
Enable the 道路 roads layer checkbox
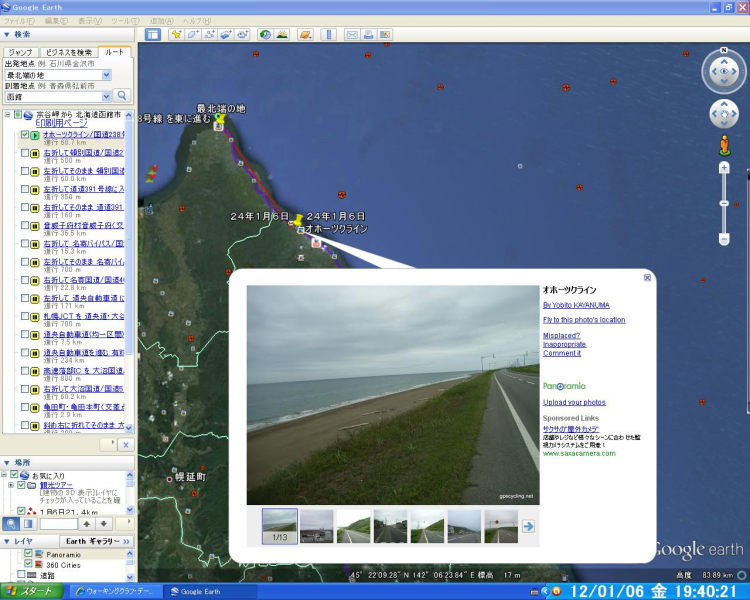click(x=21, y=575)
